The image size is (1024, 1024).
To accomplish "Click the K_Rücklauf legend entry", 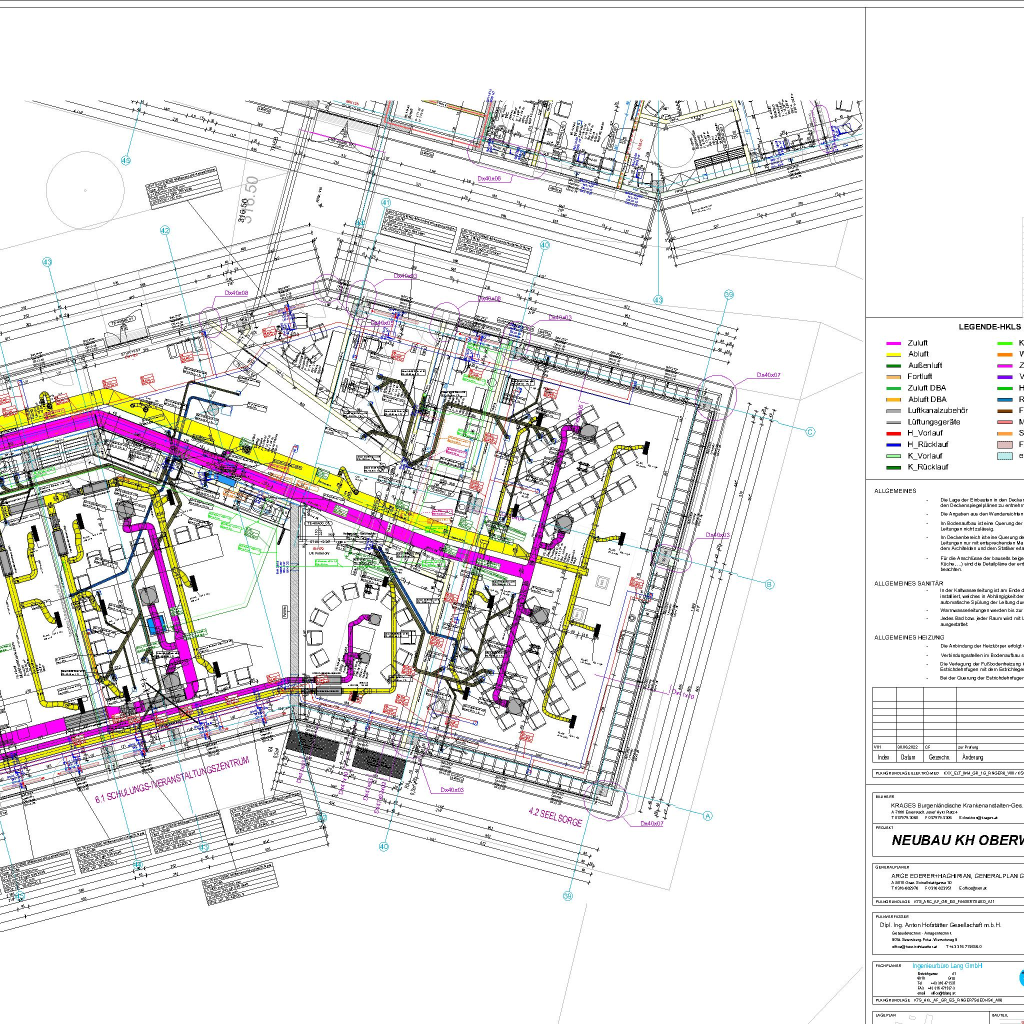I will pos(926,466).
